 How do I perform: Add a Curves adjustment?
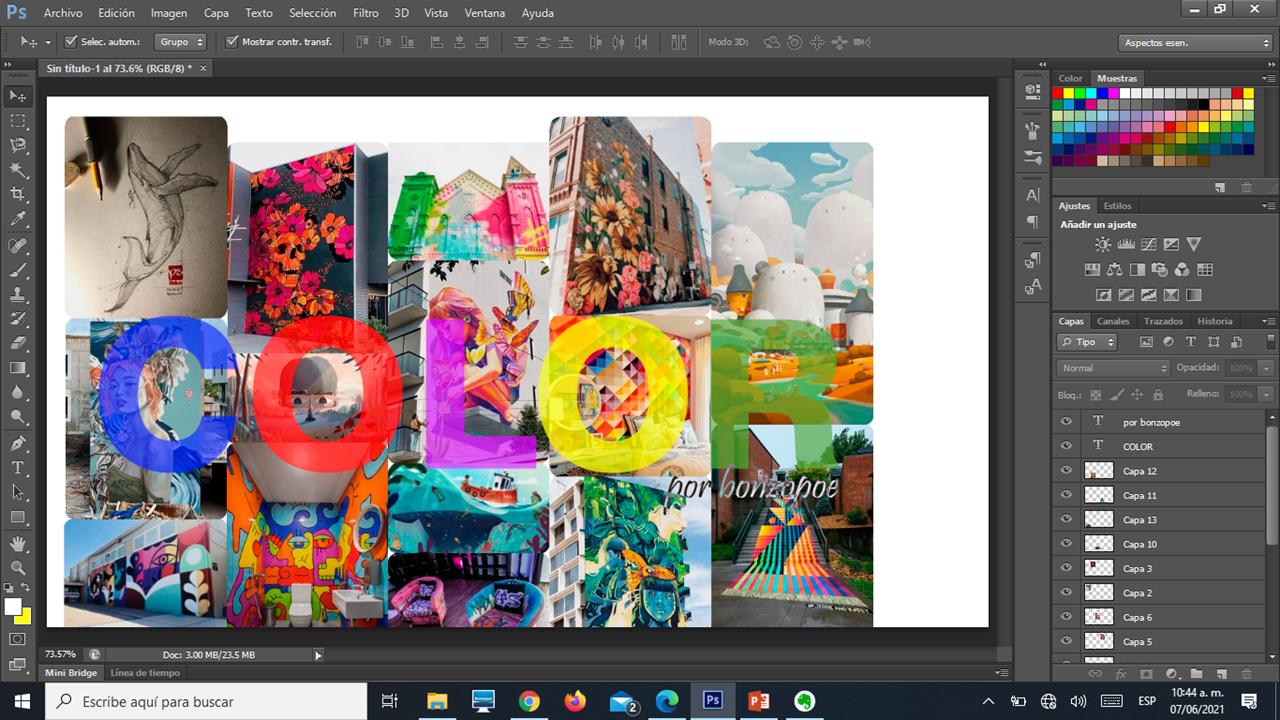point(1148,244)
